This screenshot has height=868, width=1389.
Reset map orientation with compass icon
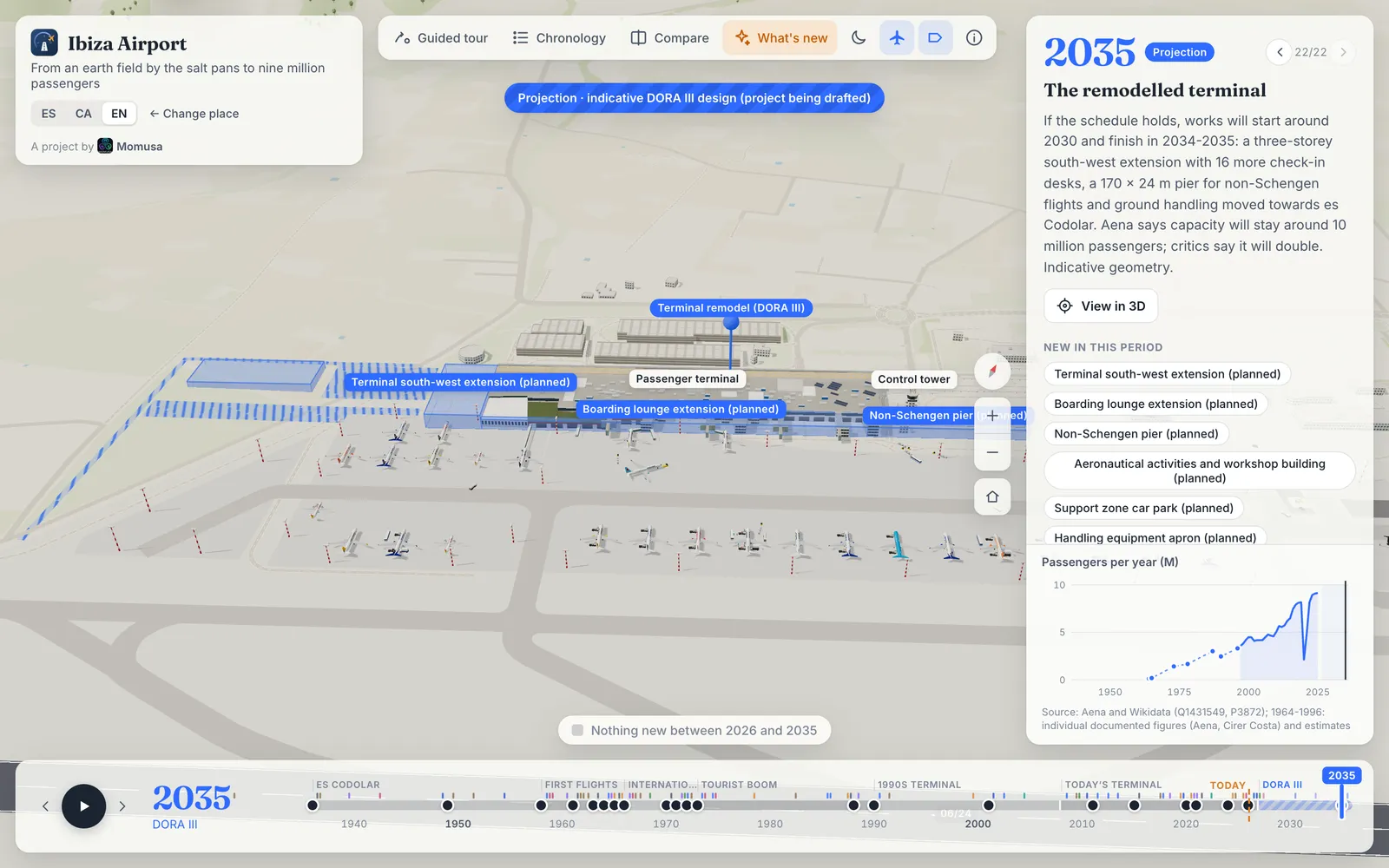(x=992, y=372)
